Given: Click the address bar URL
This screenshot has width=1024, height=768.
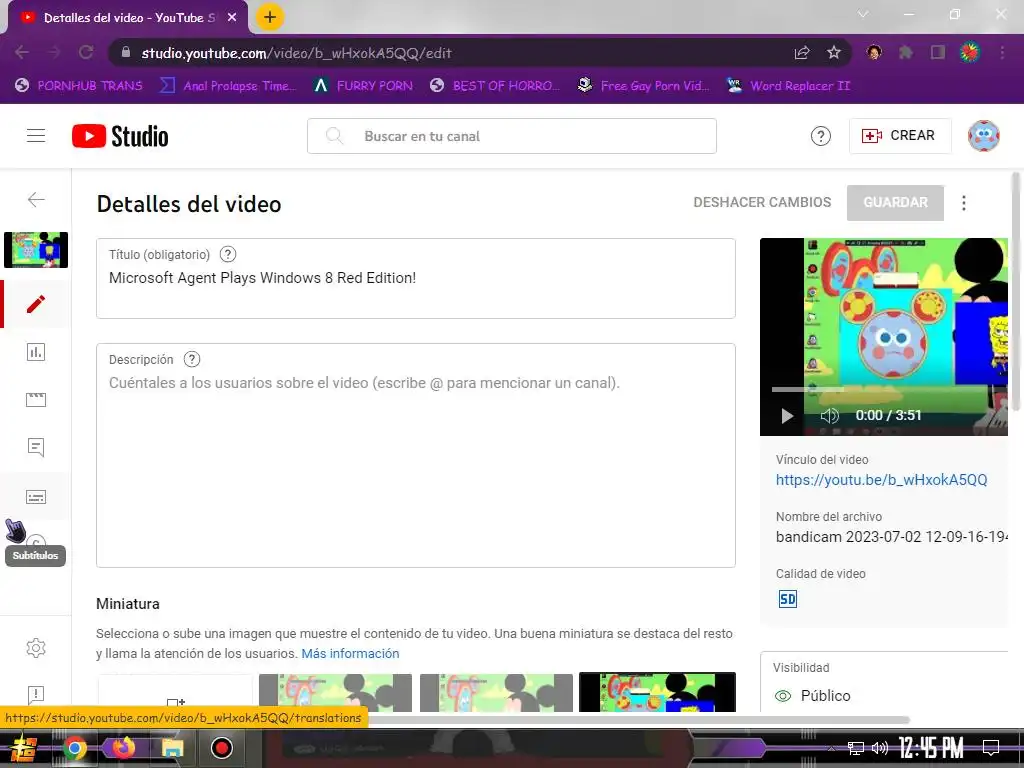Looking at the screenshot, I should 296,53.
